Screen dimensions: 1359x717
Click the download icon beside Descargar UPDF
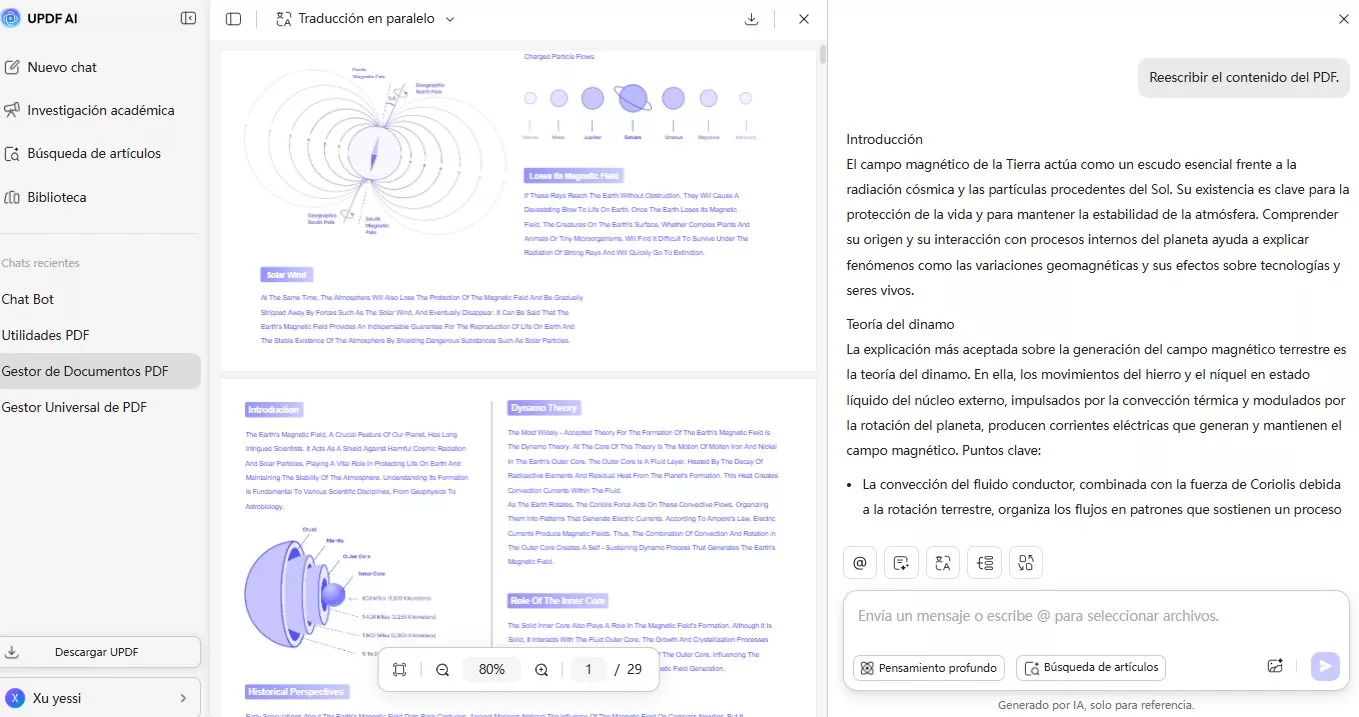point(12,652)
